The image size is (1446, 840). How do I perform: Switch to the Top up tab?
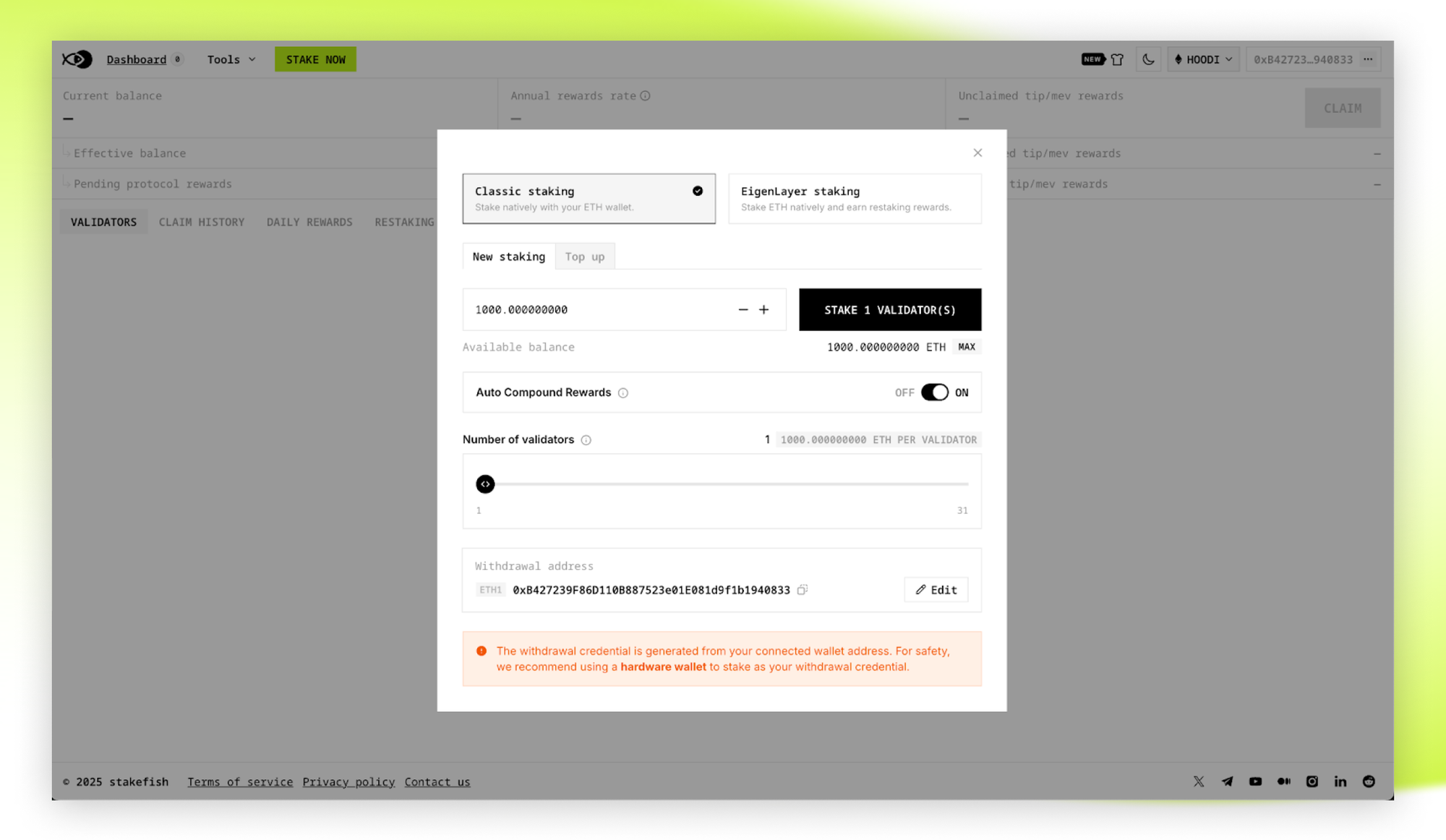coord(584,257)
